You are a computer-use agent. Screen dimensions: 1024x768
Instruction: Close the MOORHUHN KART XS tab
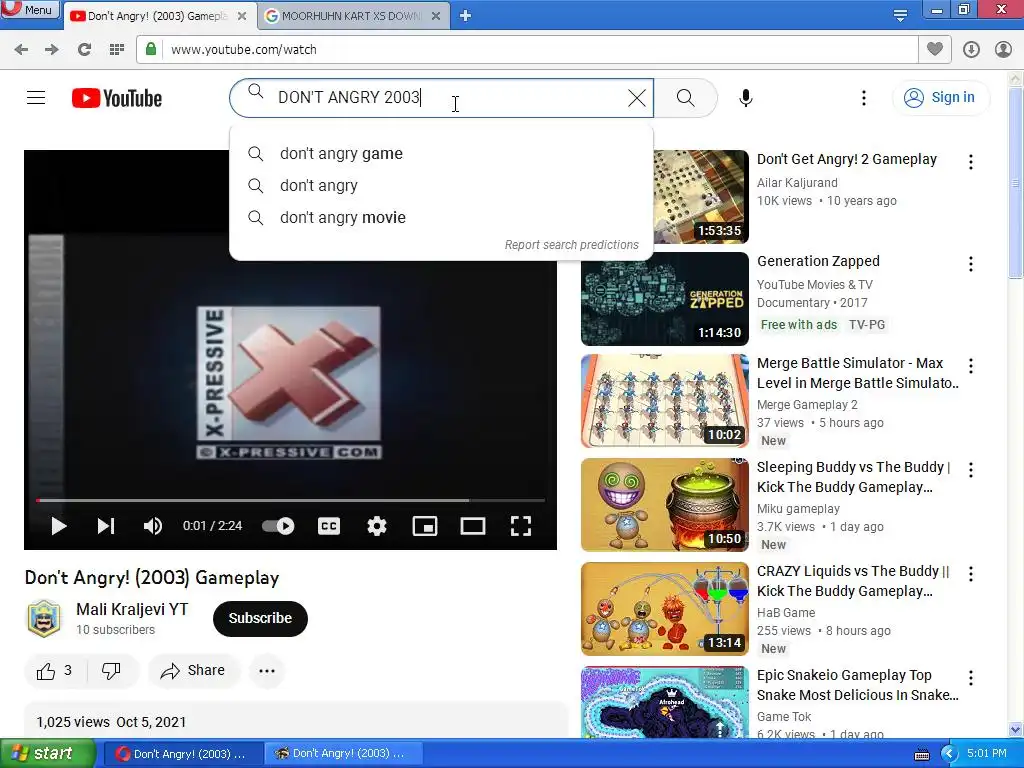coord(436,16)
